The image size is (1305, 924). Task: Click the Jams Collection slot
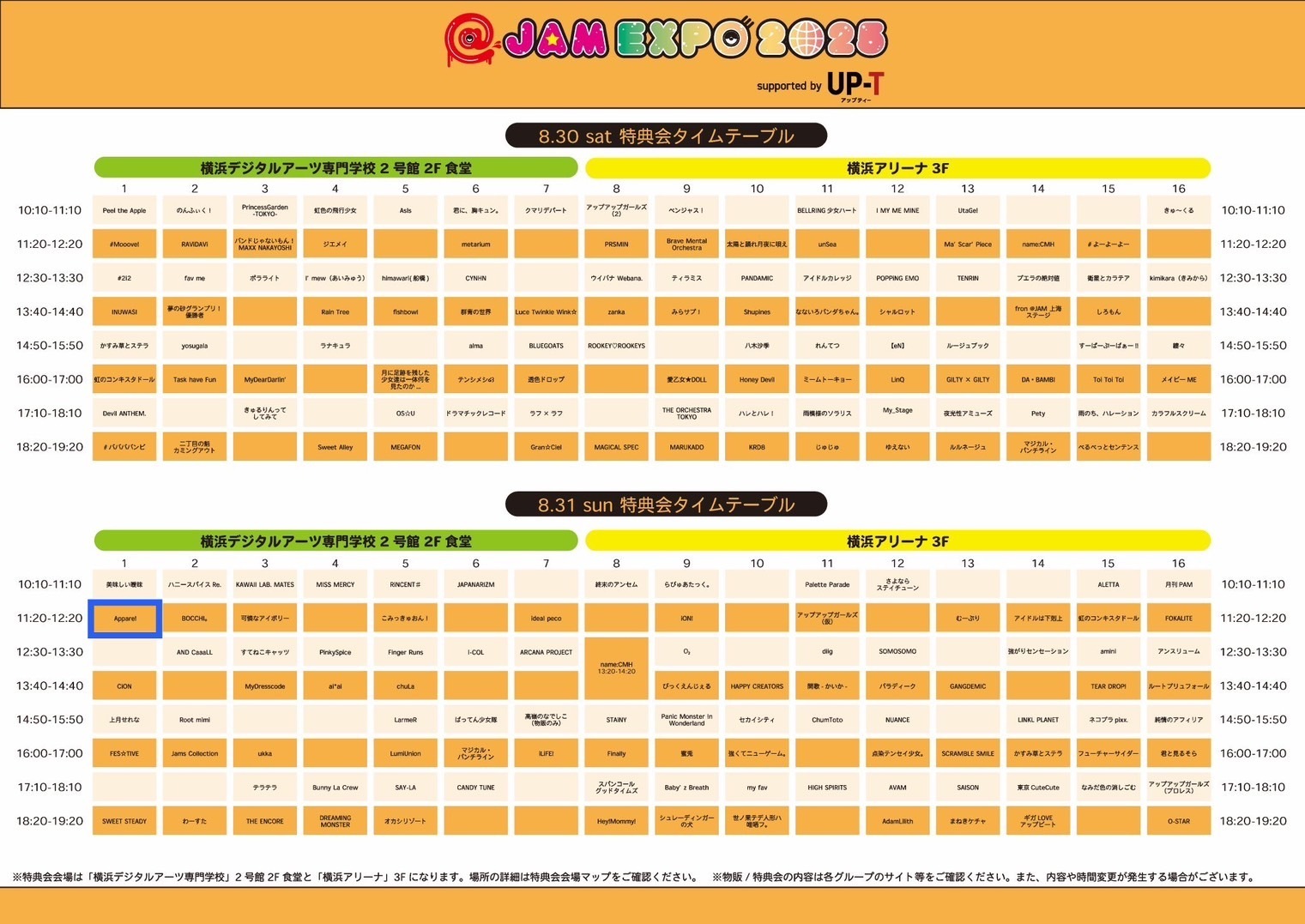195,753
